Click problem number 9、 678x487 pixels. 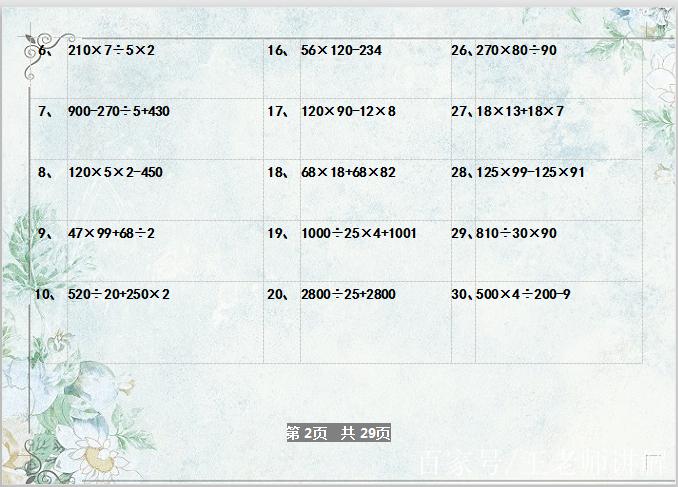pyautogui.click(x=46, y=234)
